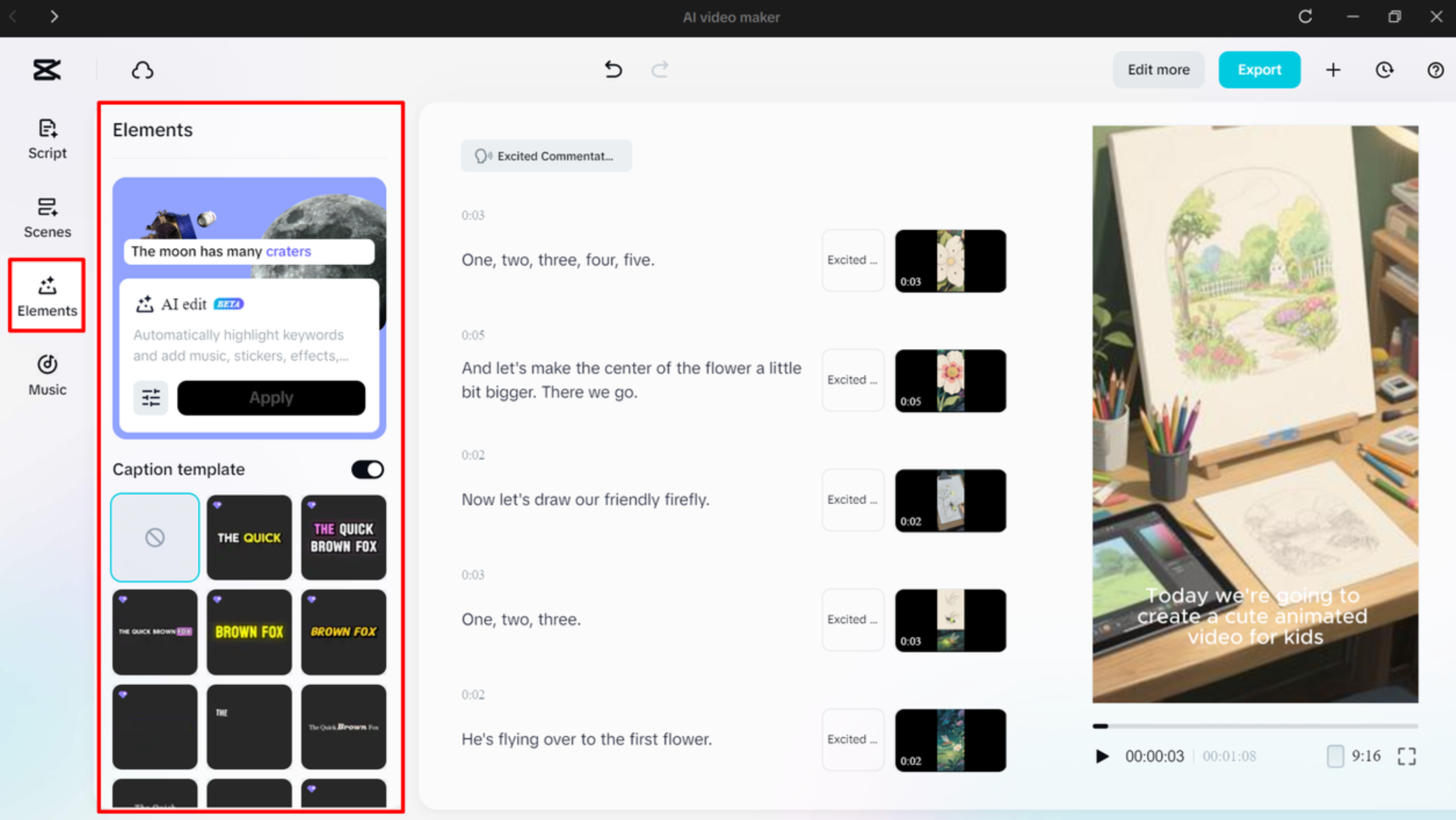Enter fullscreen preview mode

tap(1407, 756)
